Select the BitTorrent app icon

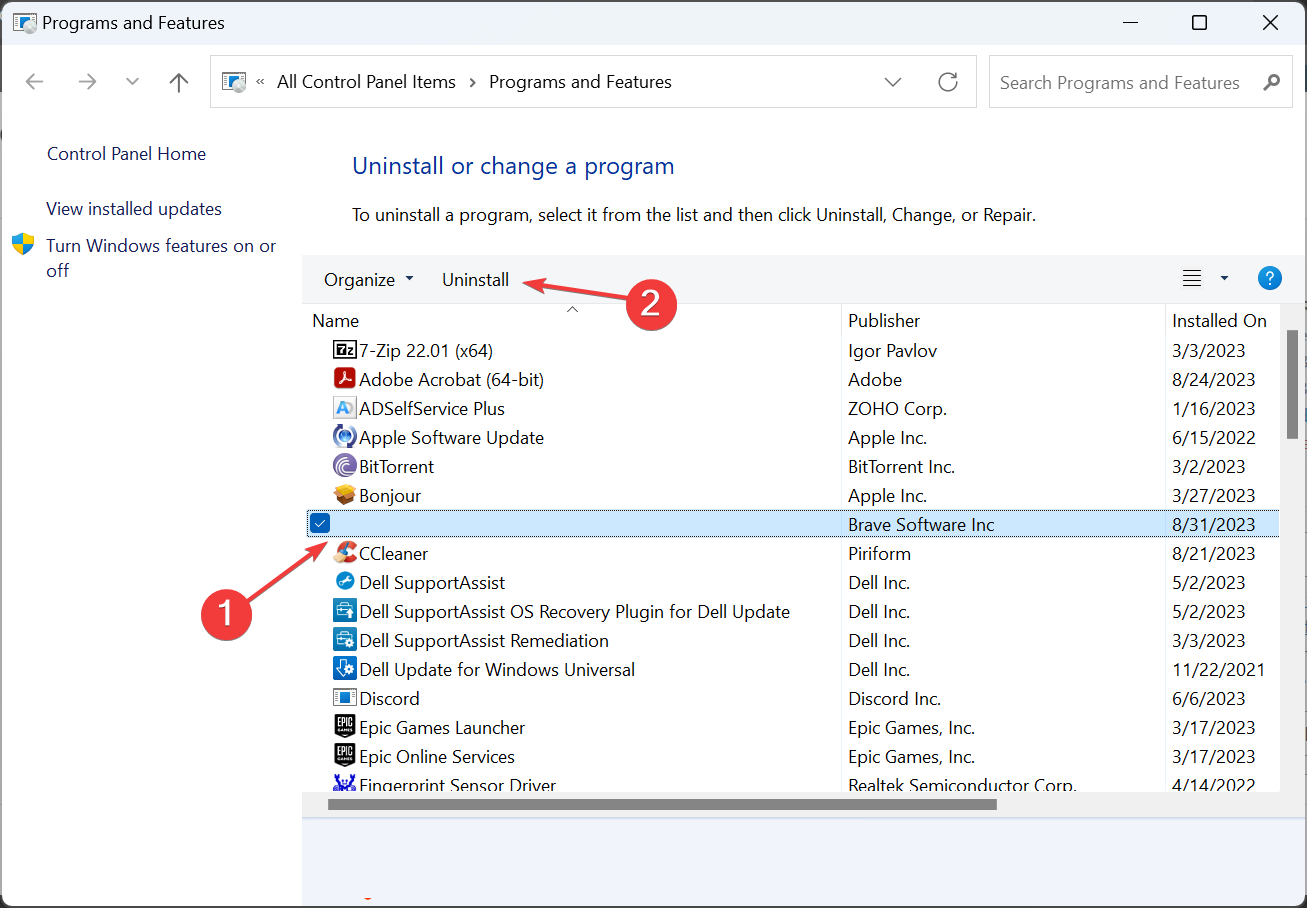click(x=344, y=466)
